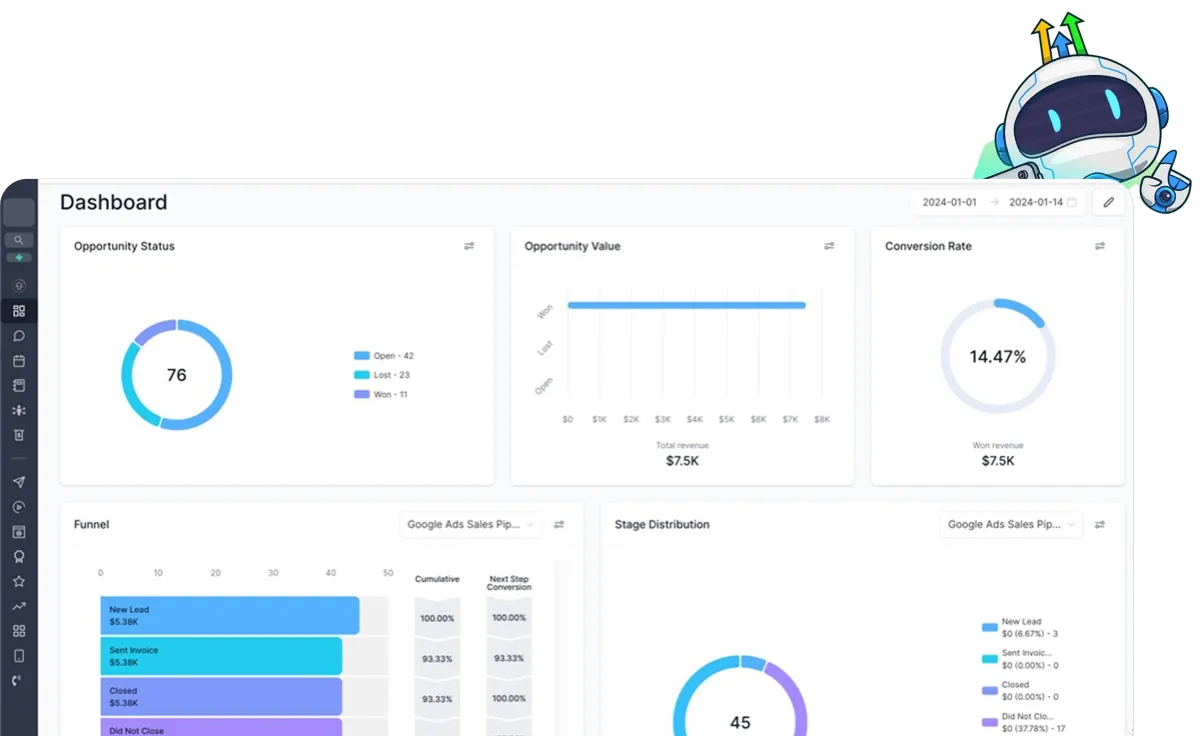
Task: Open Opportunity Status widget filter settings
Action: tap(469, 246)
